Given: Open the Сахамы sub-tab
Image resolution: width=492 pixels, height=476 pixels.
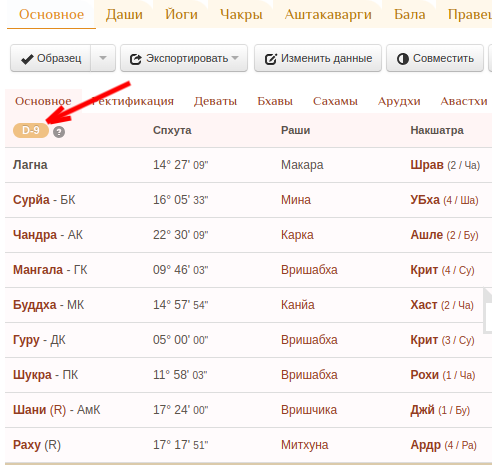Looking at the screenshot, I should (x=335, y=101).
